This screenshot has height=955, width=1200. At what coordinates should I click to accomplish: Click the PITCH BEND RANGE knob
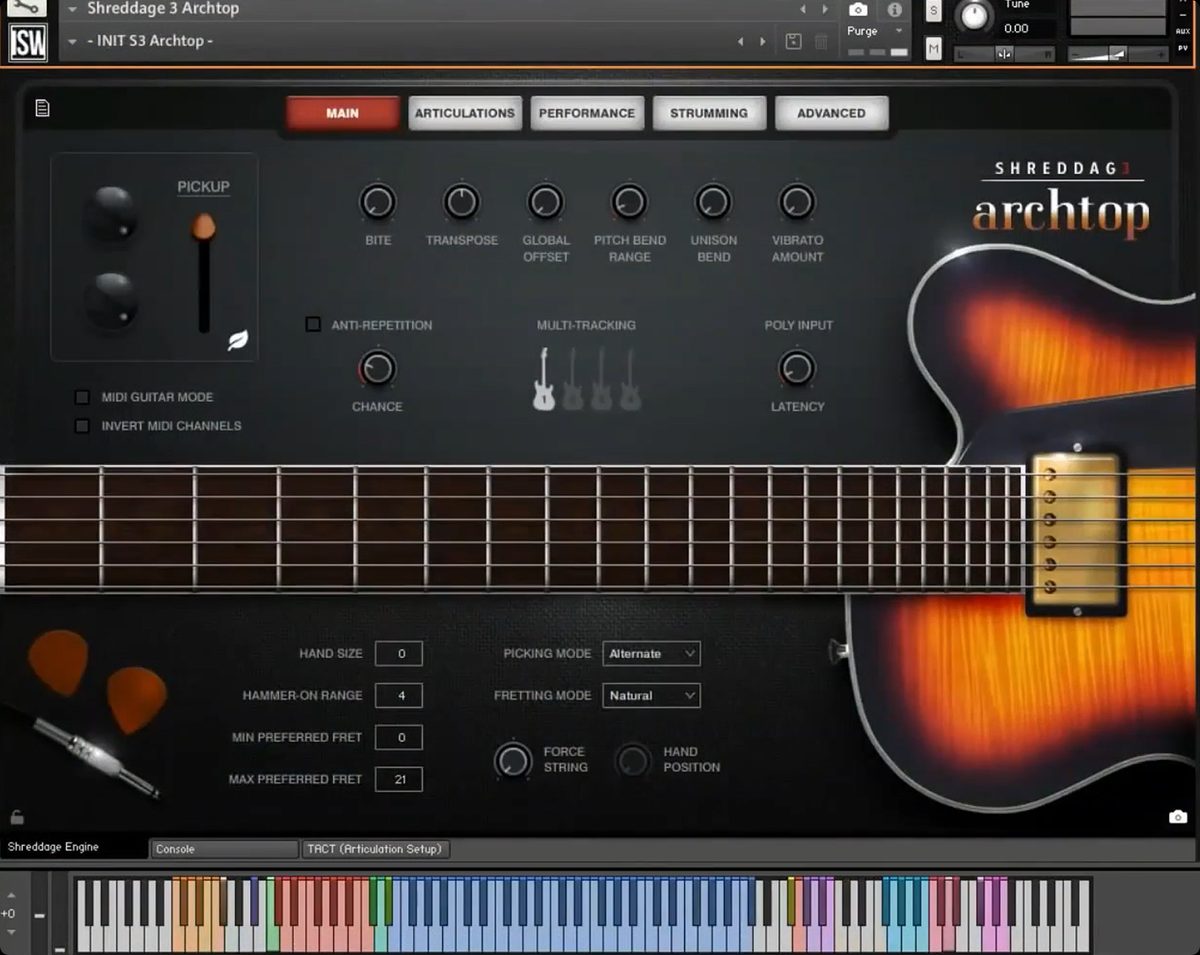pos(629,202)
